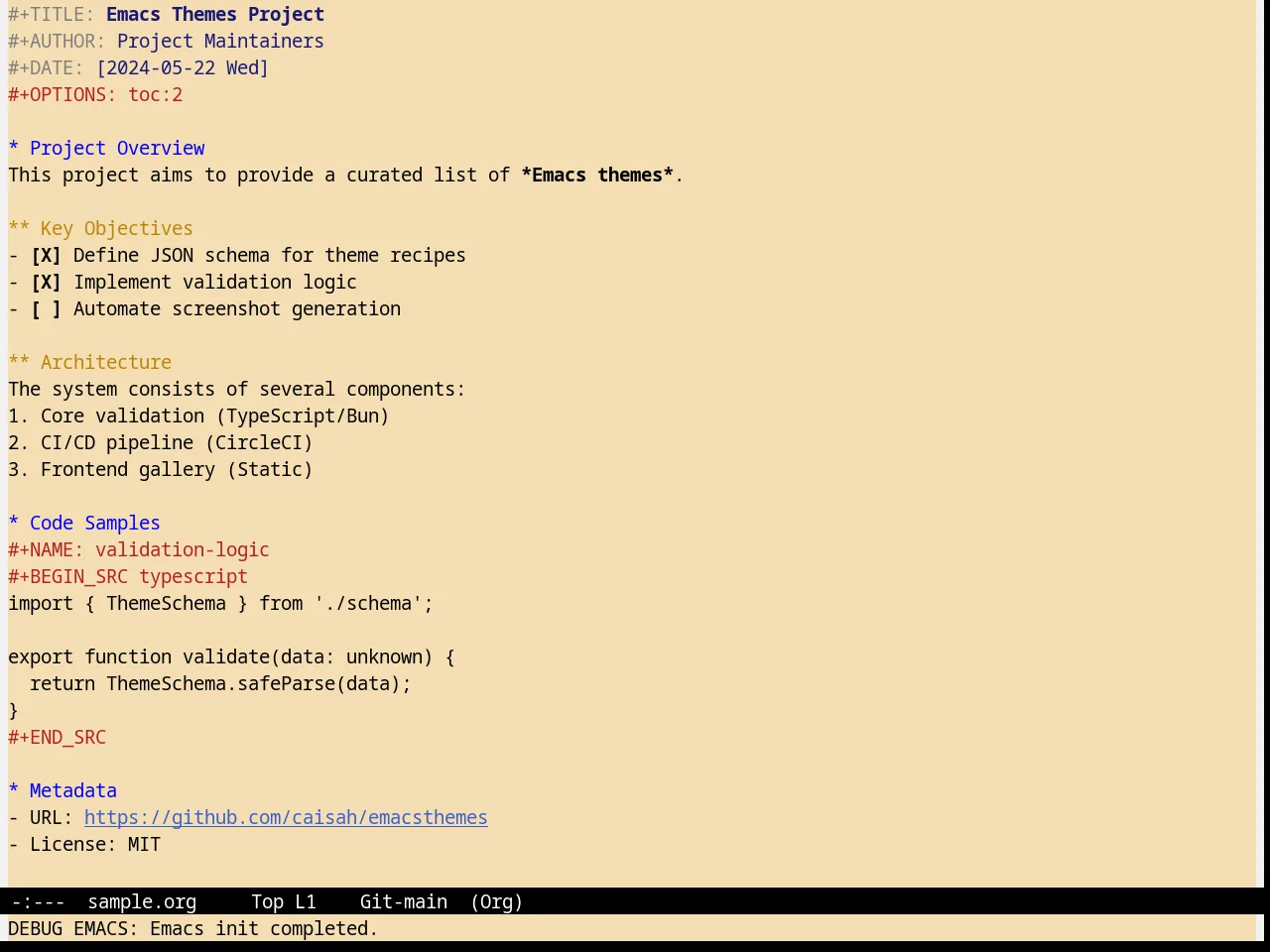Click 'export function validate' code line
The width and height of the screenshot is (1270, 952).
tap(231, 657)
